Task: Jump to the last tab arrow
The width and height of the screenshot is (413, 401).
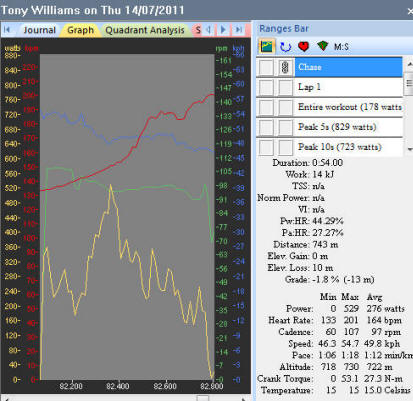Action: point(238,30)
